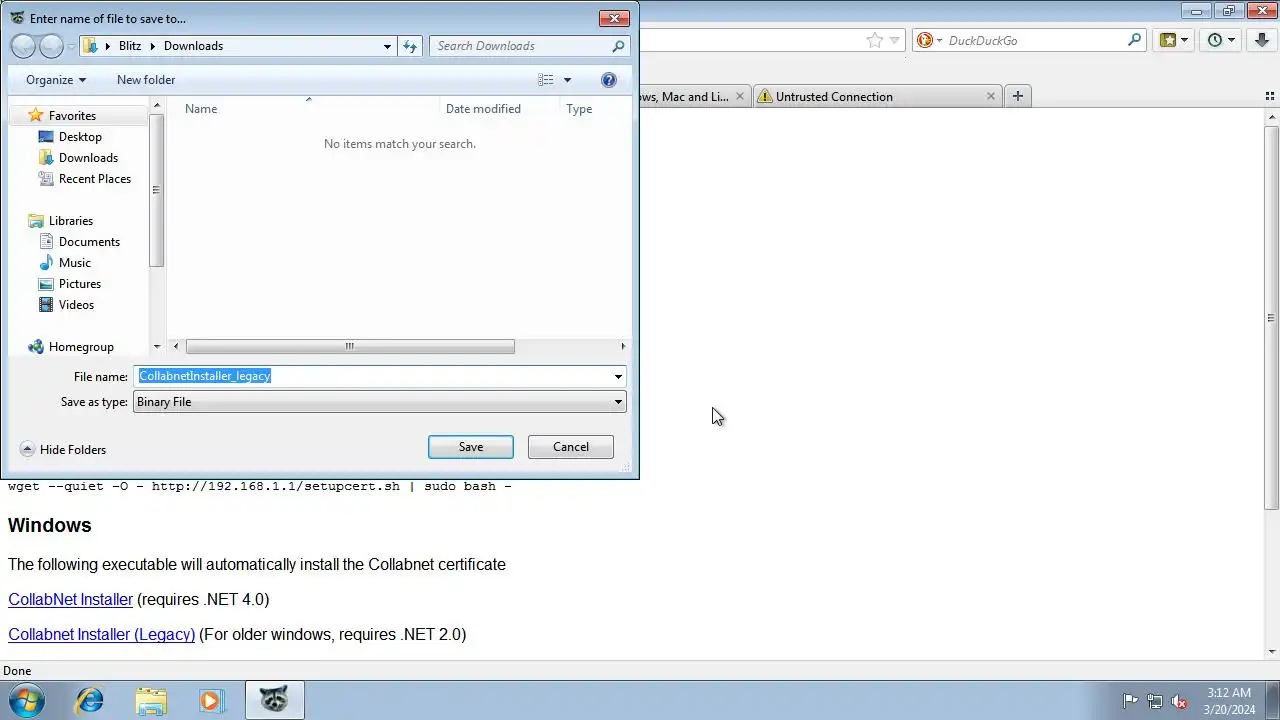Screen dimensions: 1280x720
Task: Click the Downloads breadcrumb in address path
Action: (x=193, y=46)
